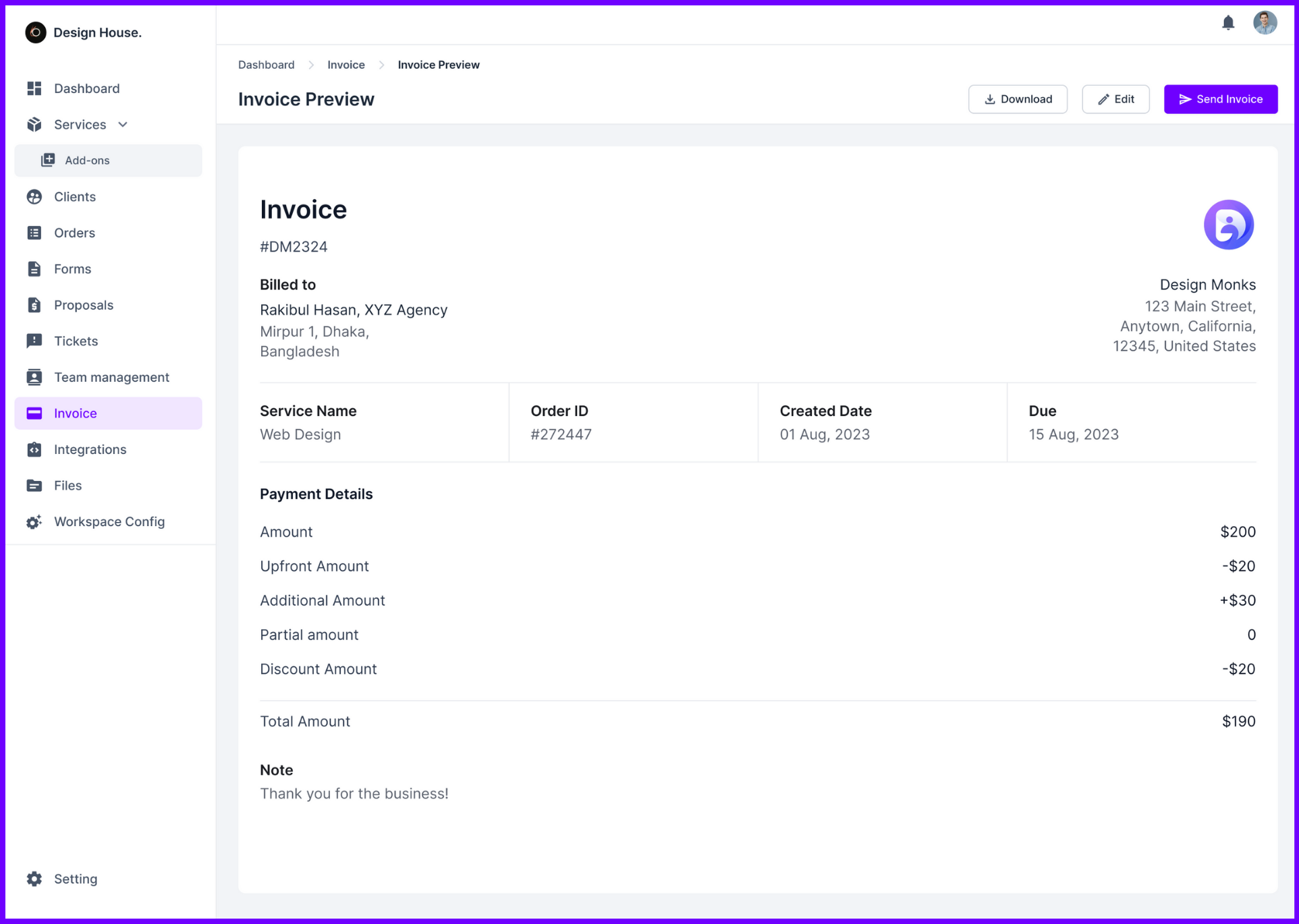The height and width of the screenshot is (924, 1299).
Task: Click the Workspace Config sidebar item
Action: click(109, 521)
